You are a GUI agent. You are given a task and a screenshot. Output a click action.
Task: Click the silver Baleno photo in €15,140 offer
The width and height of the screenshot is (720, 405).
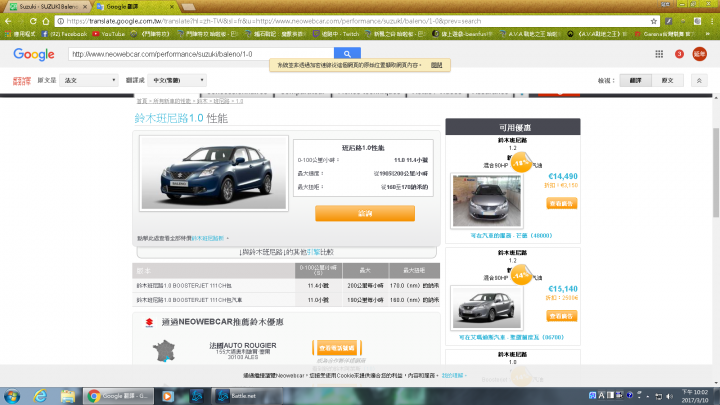coord(487,308)
